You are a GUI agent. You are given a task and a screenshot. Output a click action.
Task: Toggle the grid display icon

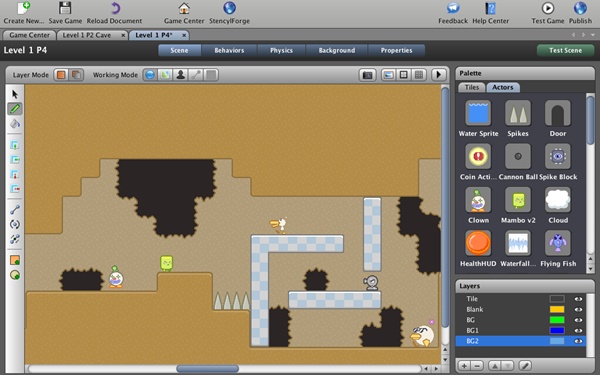(x=419, y=75)
